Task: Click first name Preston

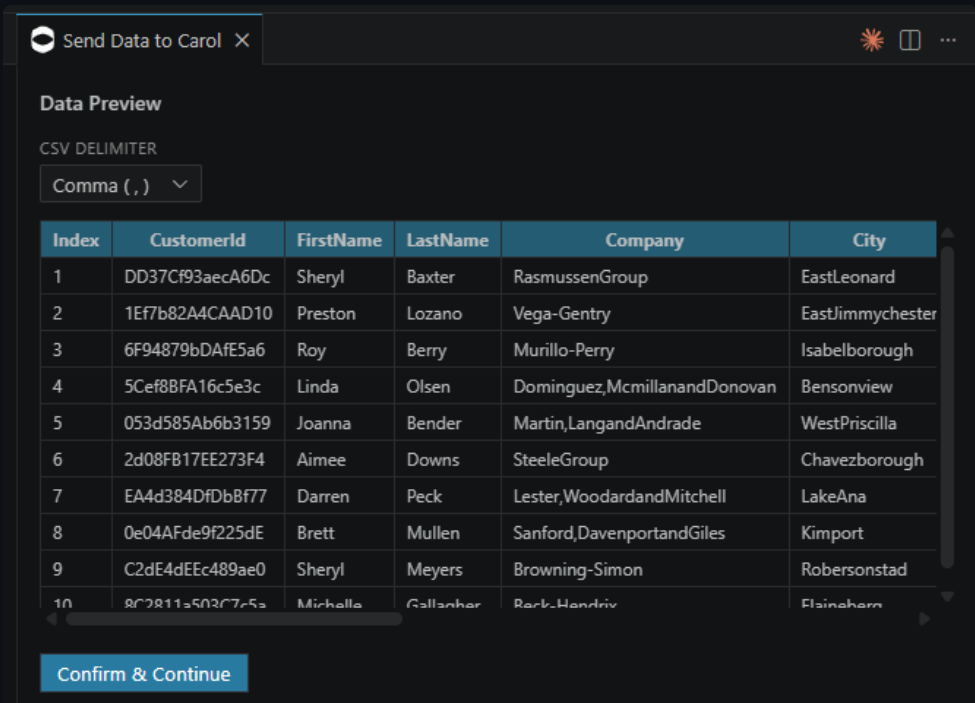Action: coord(326,313)
